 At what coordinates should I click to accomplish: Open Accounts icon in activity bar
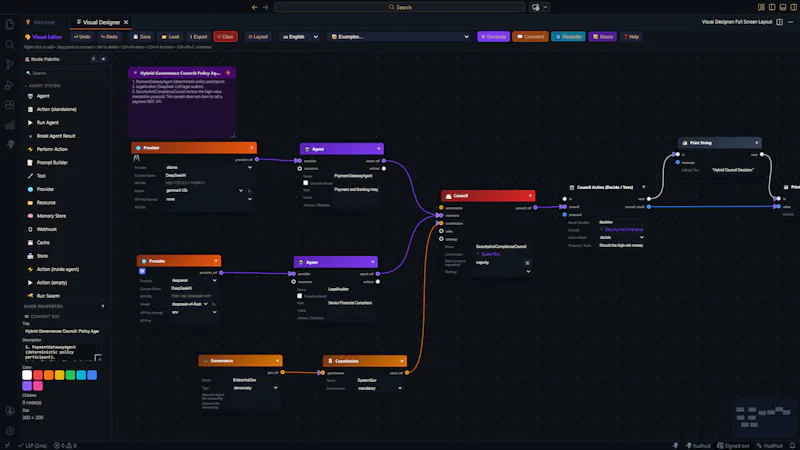[x=10, y=411]
